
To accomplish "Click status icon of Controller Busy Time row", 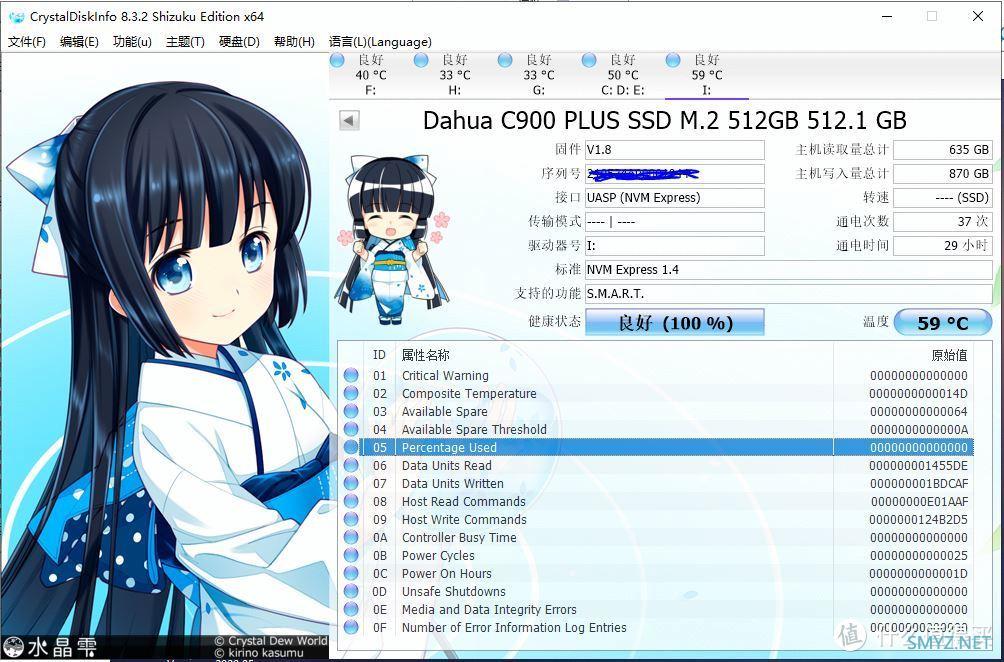I will [351, 537].
